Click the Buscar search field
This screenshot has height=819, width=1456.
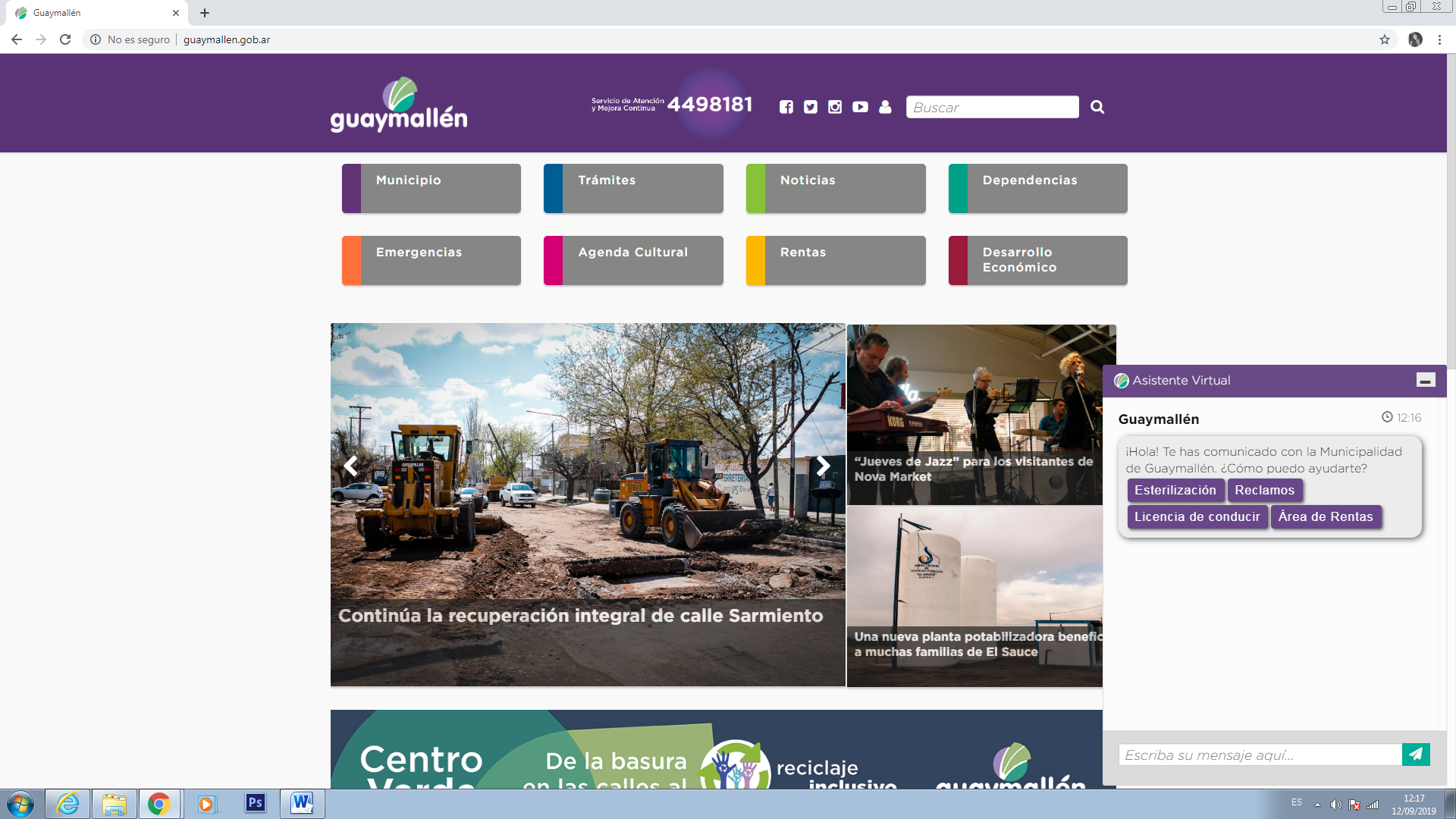pos(992,107)
